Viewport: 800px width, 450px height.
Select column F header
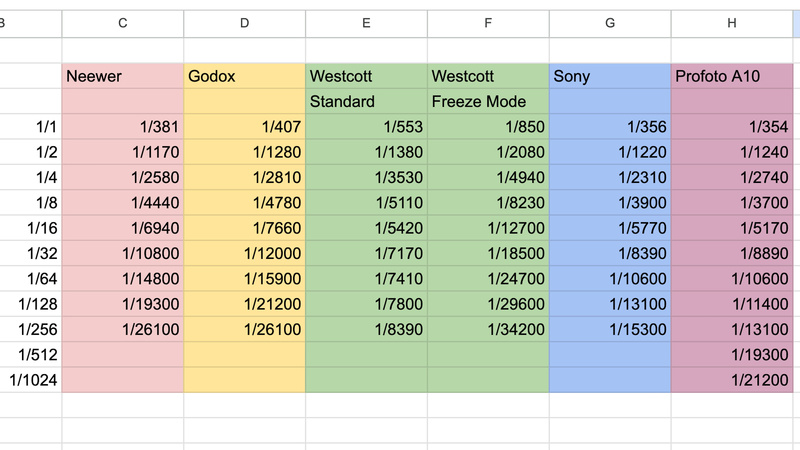click(488, 23)
